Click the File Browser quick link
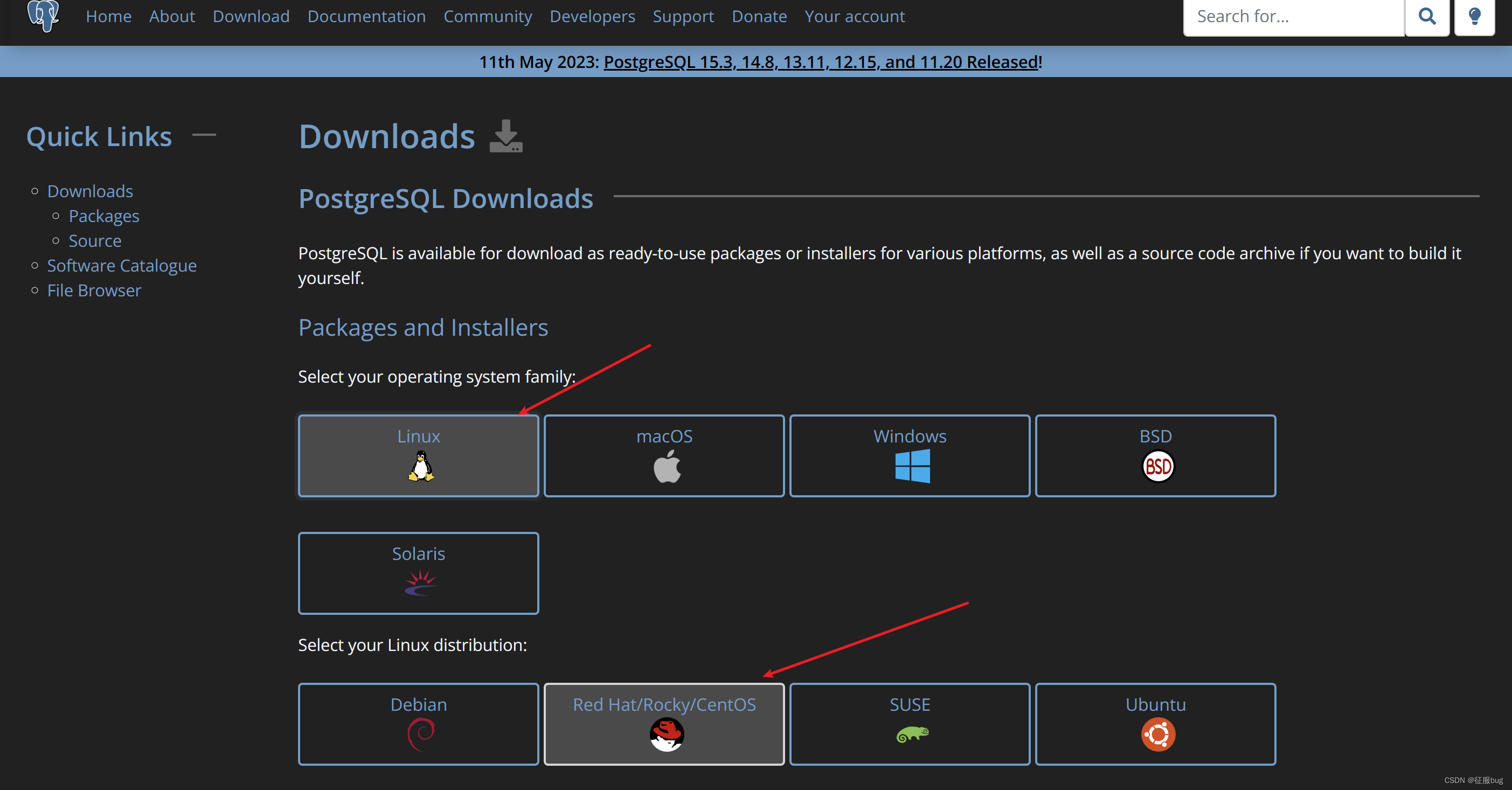The image size is (1512, 790). coord(94,290)
